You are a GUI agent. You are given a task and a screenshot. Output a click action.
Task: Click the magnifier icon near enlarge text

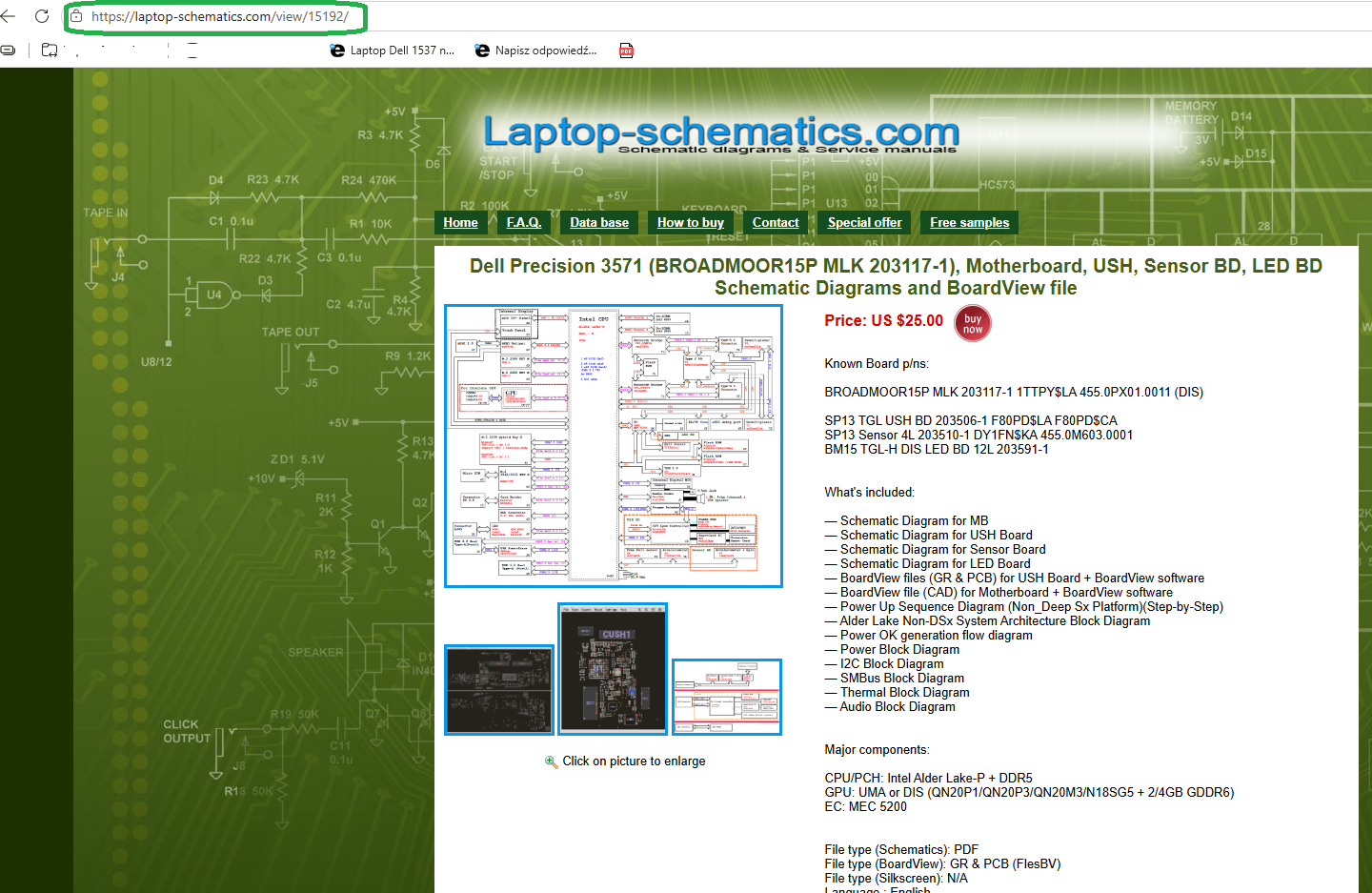tap(551, 761)
